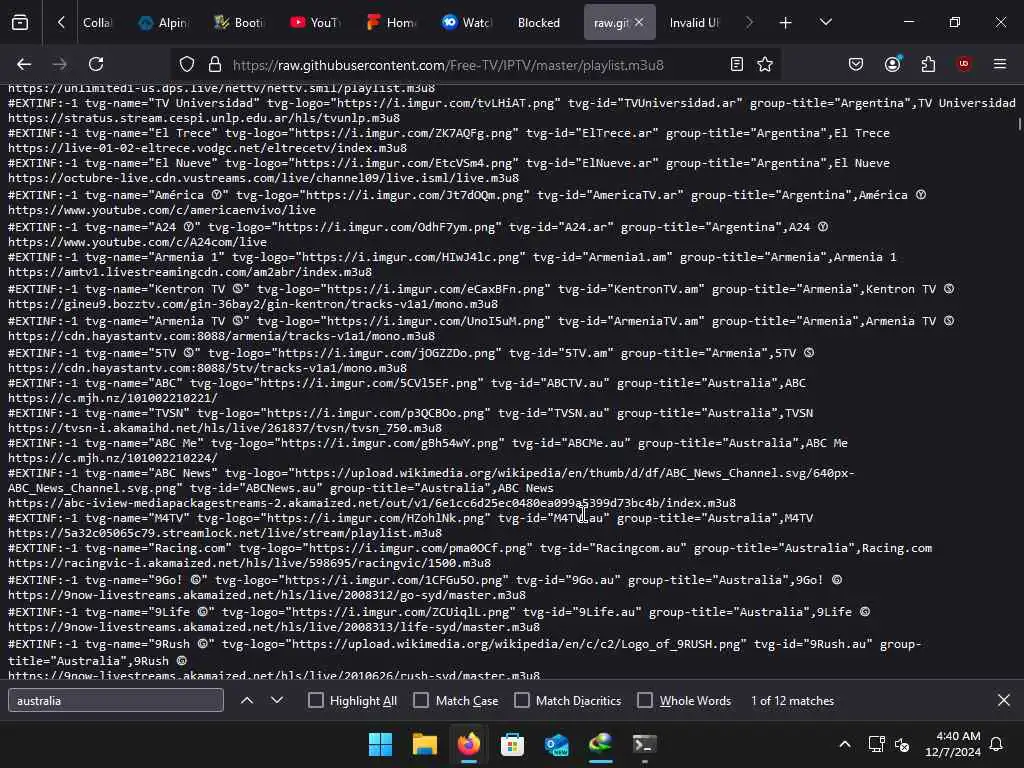Open clock showing 4:40 AM 12/7/2024
The image size is (1024, 768).
click(x=952, y=744)
